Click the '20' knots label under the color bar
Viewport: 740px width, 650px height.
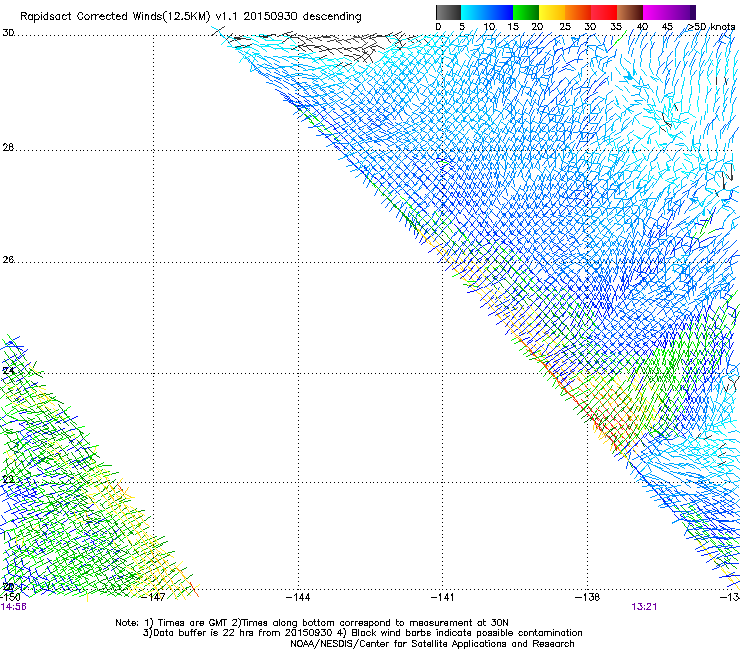pos(537,27)
